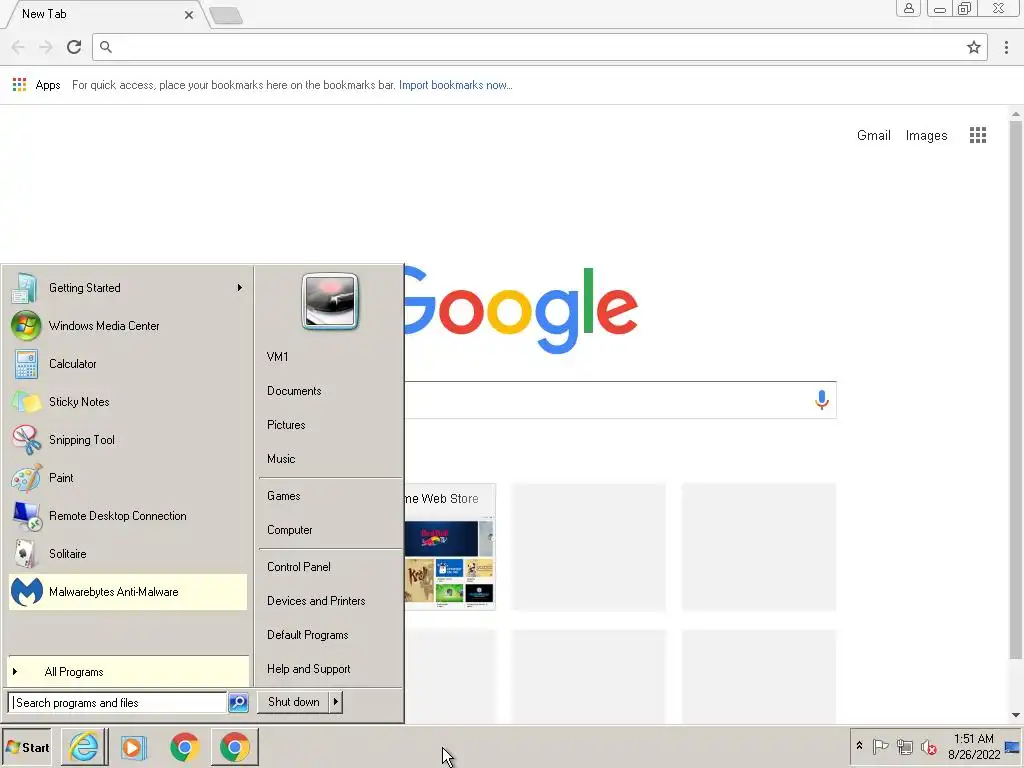Open the Documents folder
1024x768 pixels.
pyautogui.click(x=330, y=391)
